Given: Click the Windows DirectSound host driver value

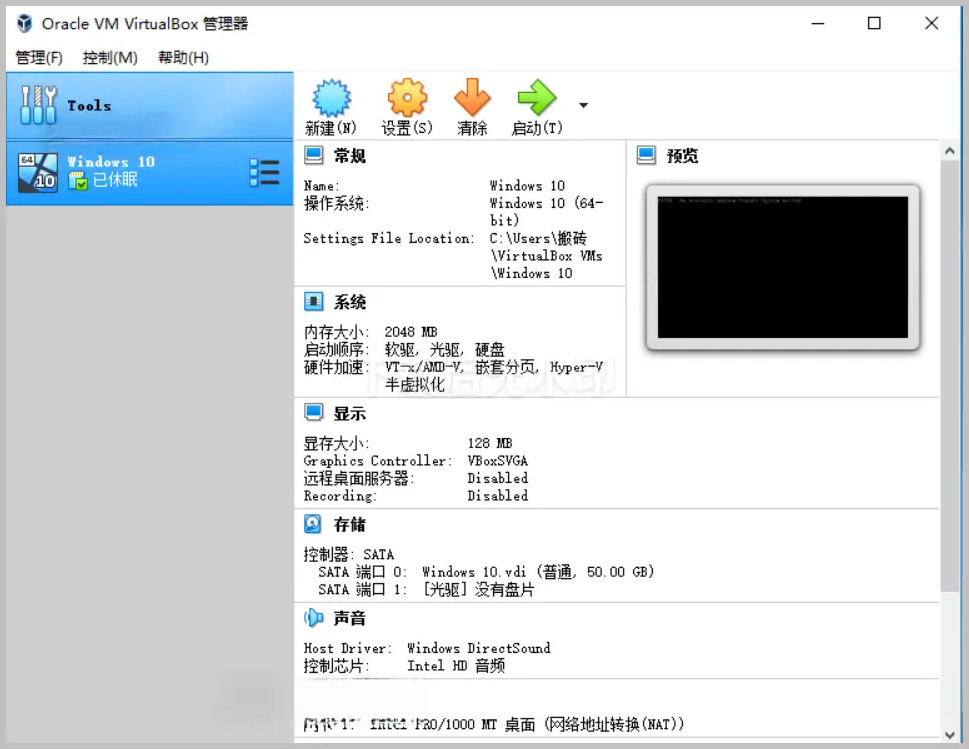Looking at the screenshot, I should click(x=478, y=648).
